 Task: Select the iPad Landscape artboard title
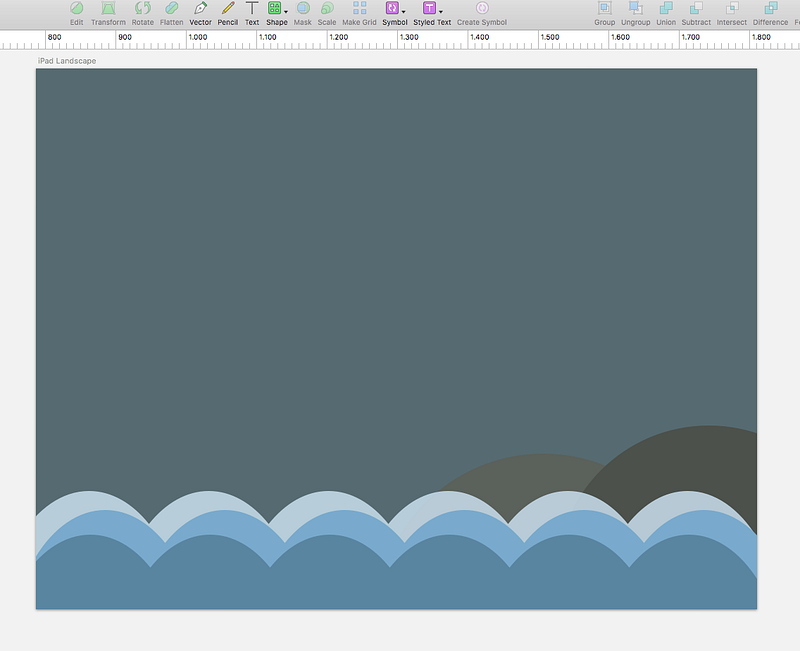click(67, 61)
